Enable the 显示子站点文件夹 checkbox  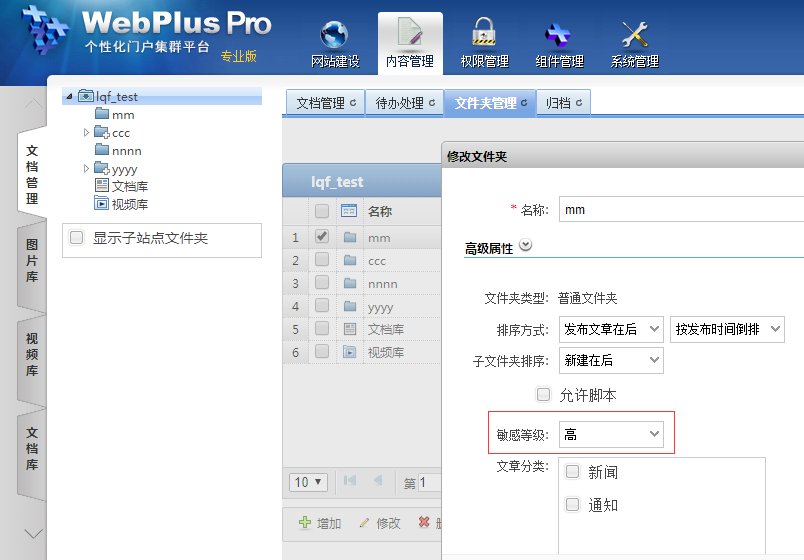77,238
